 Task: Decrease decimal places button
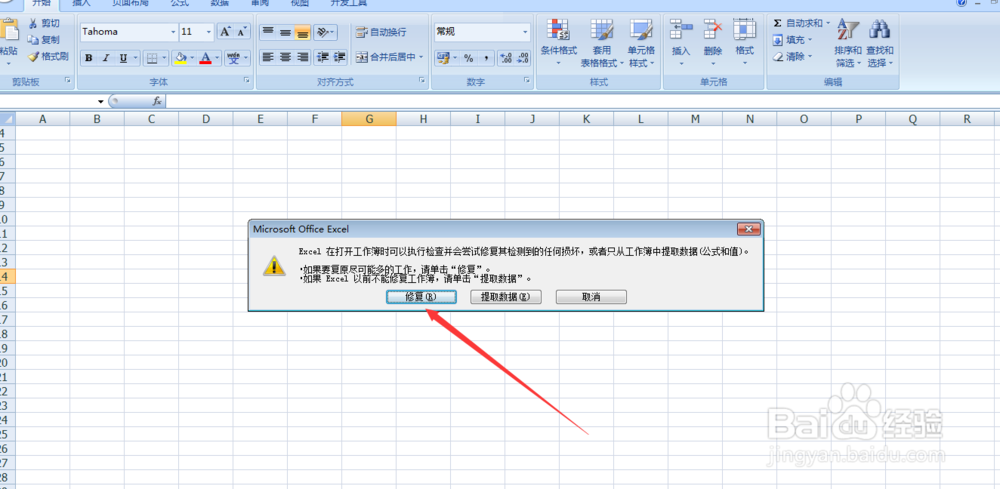pos(523,58)
